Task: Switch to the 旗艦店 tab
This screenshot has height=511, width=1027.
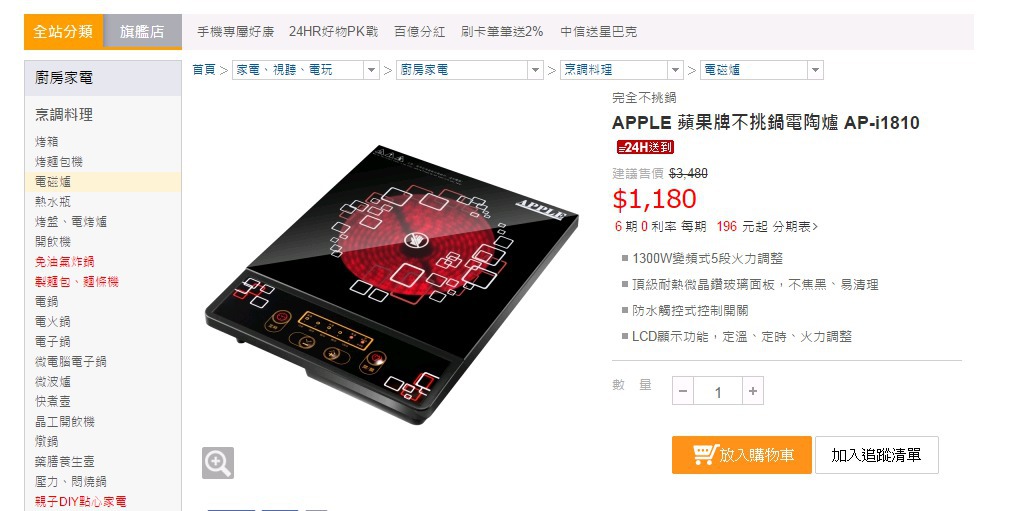Action: (x=142, y=31)
